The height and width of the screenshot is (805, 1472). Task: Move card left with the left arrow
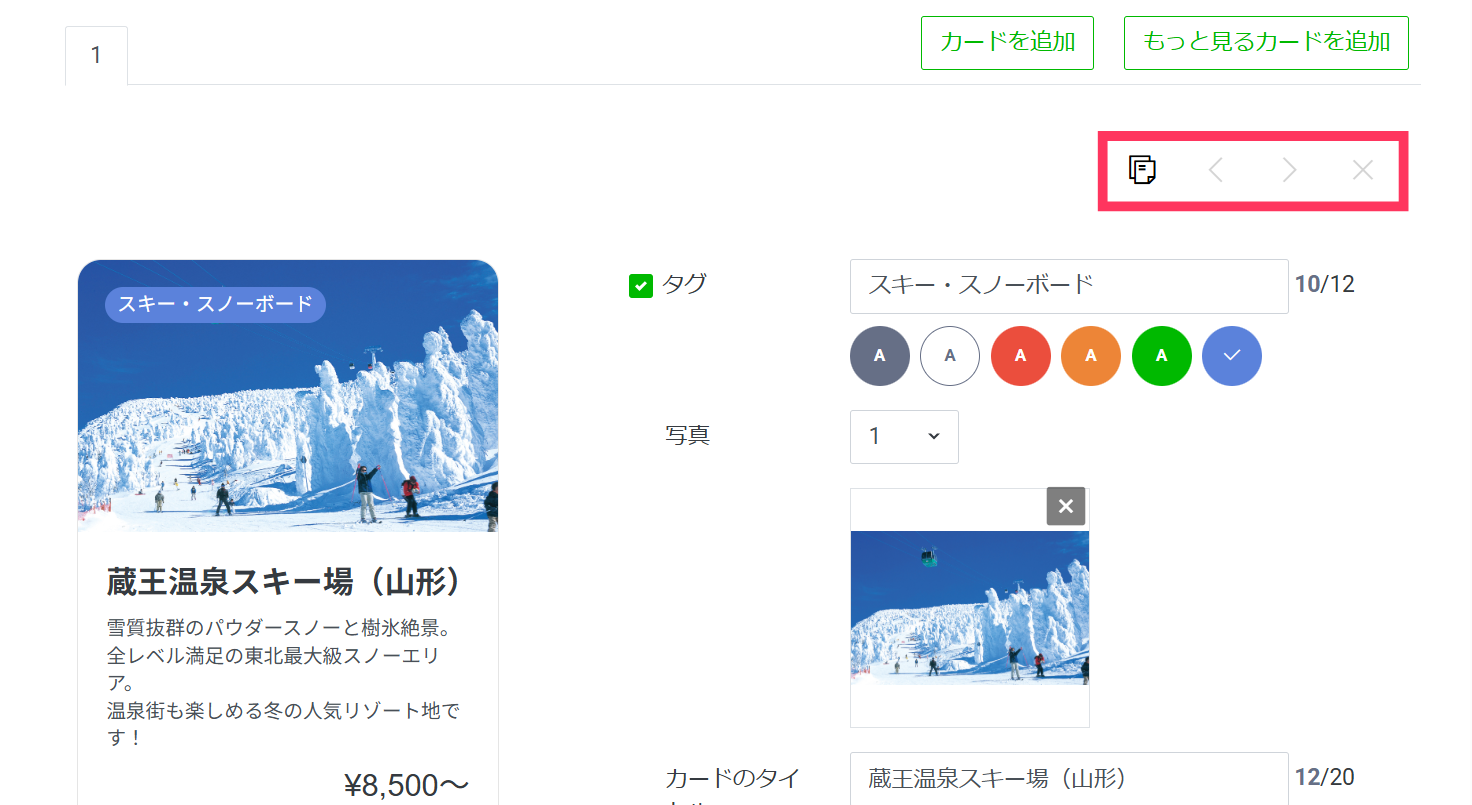pos(1216,170)
